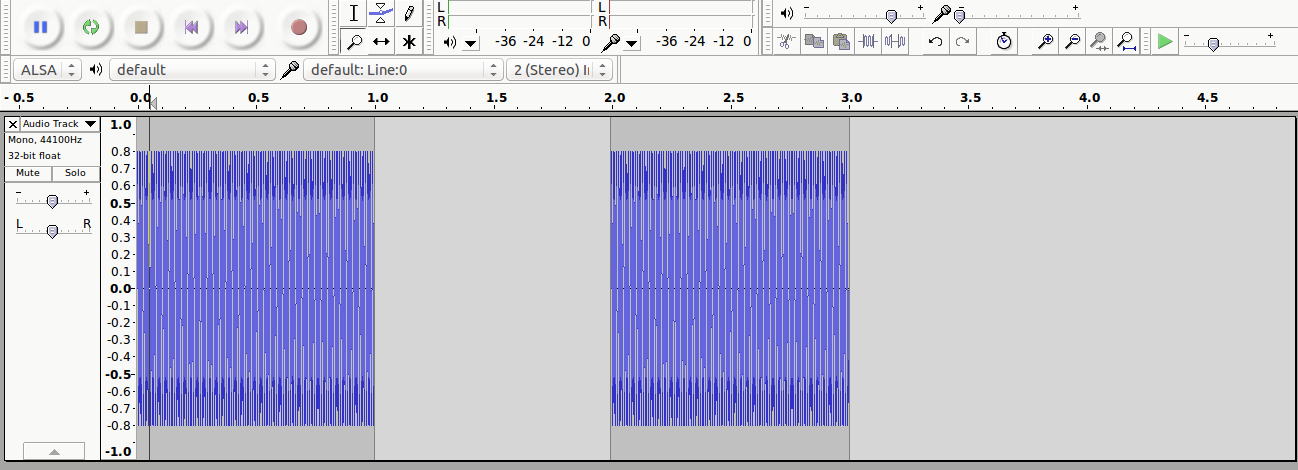Viewport: 1298px width, 470px height.
Task: Click the Undo arrow icon
Action: [935, 42]
